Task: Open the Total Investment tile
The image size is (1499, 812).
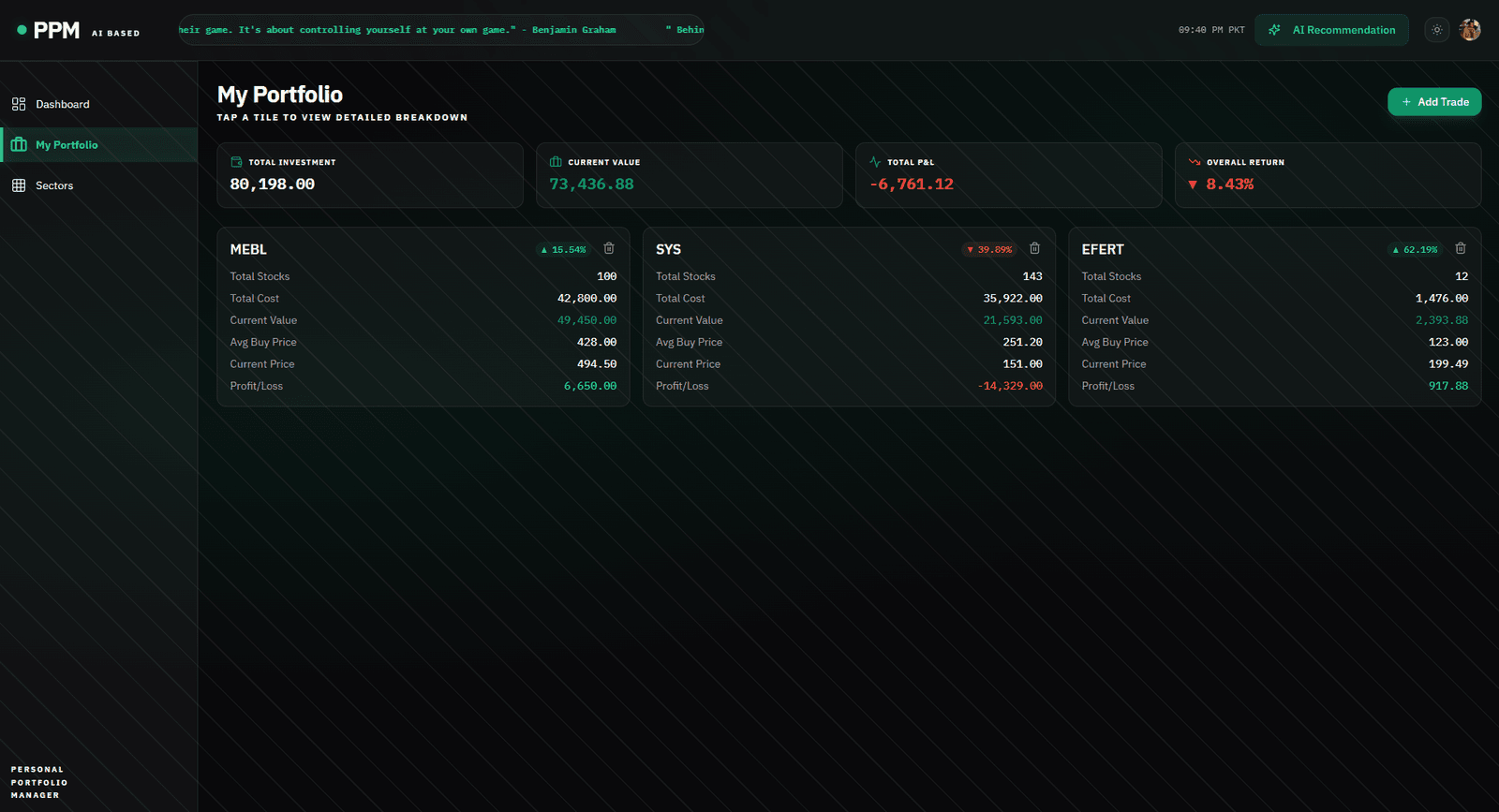Action: pos(370,175)
